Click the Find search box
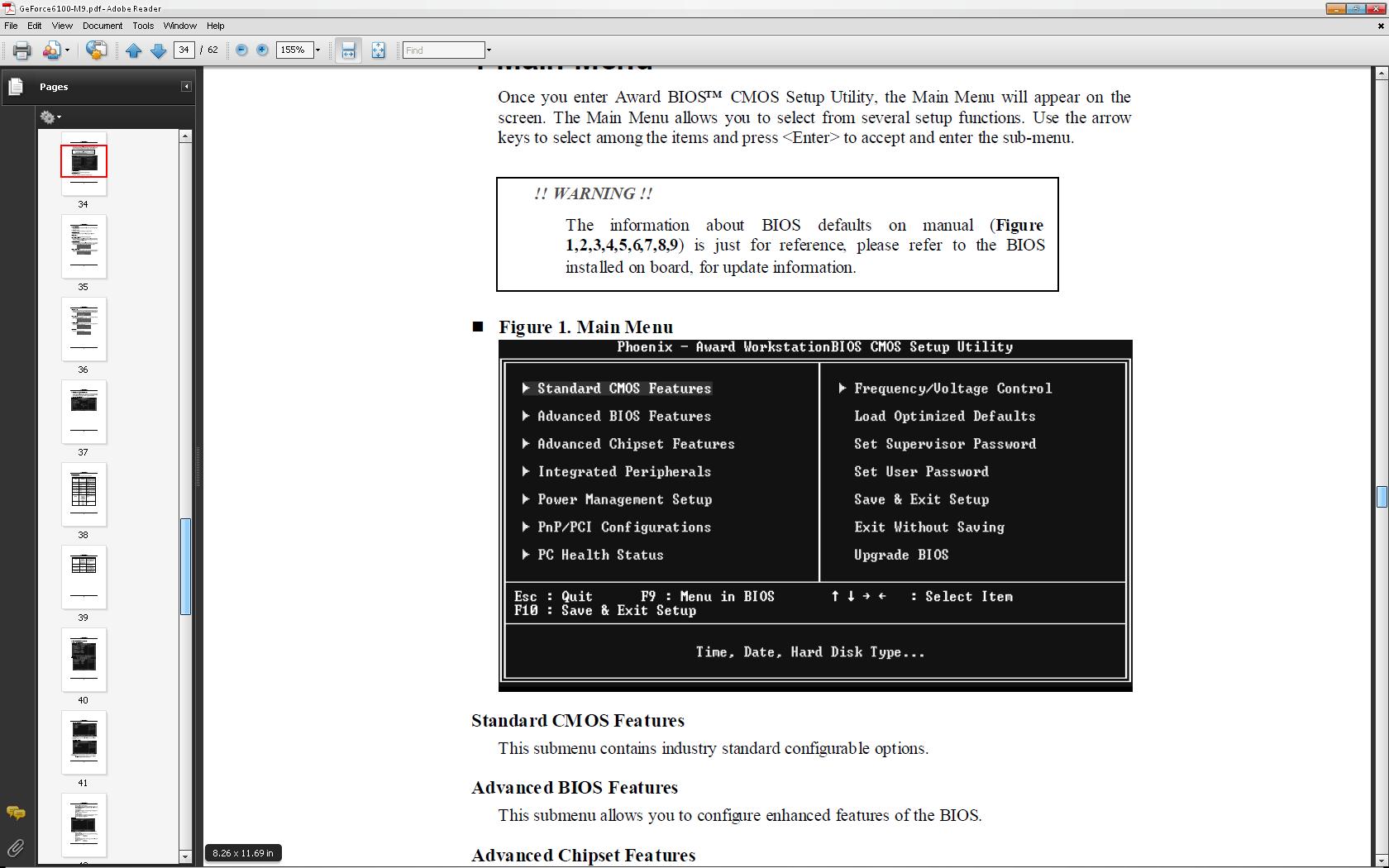 (443, 50)
